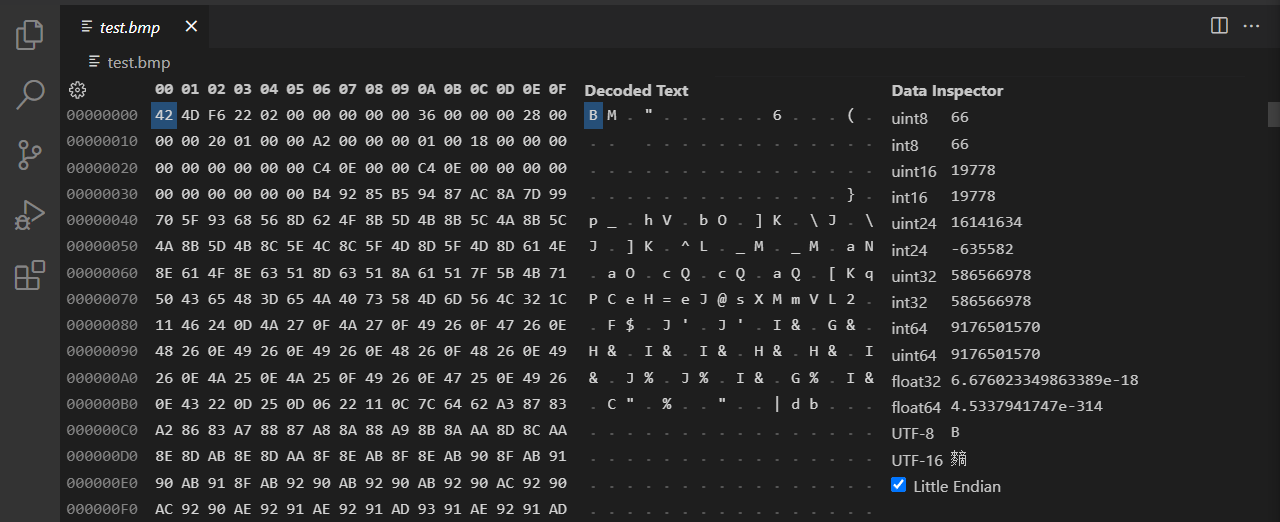Click the uint16 value 19778
Image resolution: width=1280 pixels, height=522 pixels.
point(973,170)
